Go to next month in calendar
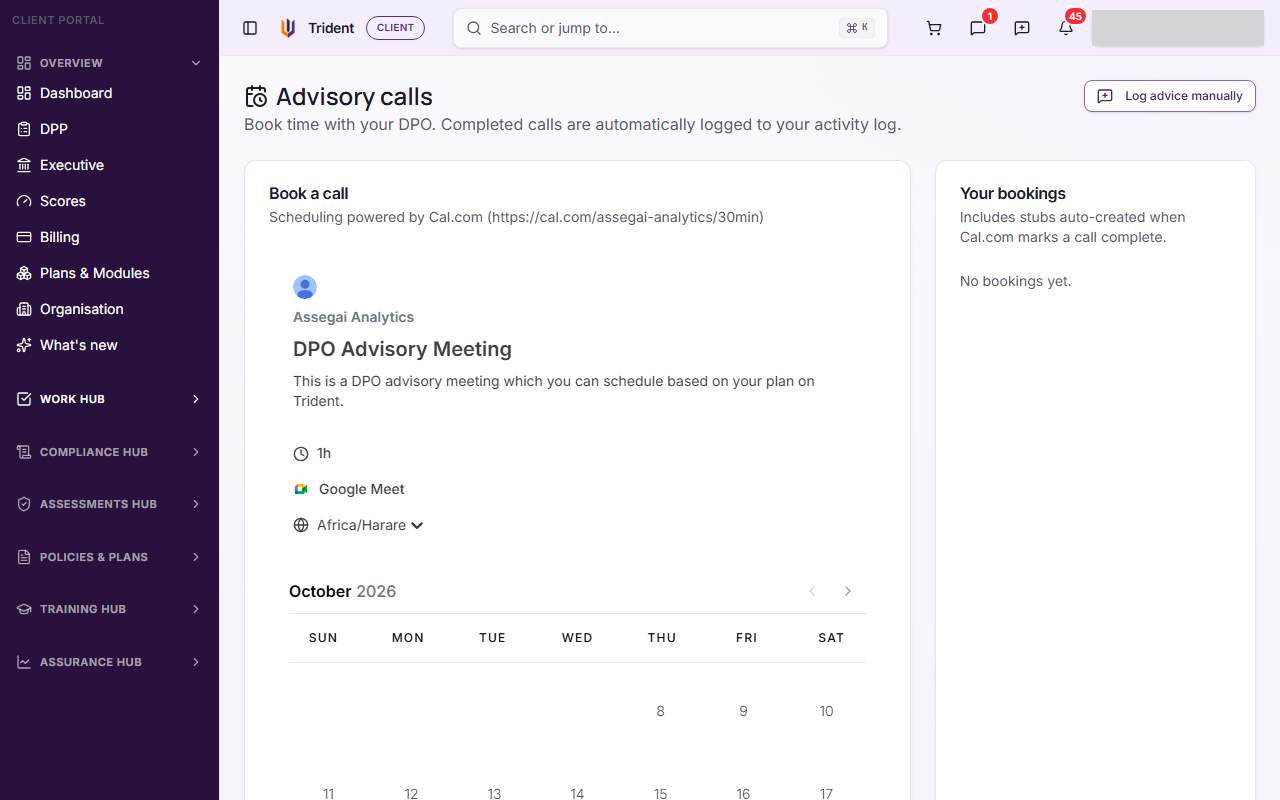This screenshot has height=800, width=1280. tap(848, 591)
